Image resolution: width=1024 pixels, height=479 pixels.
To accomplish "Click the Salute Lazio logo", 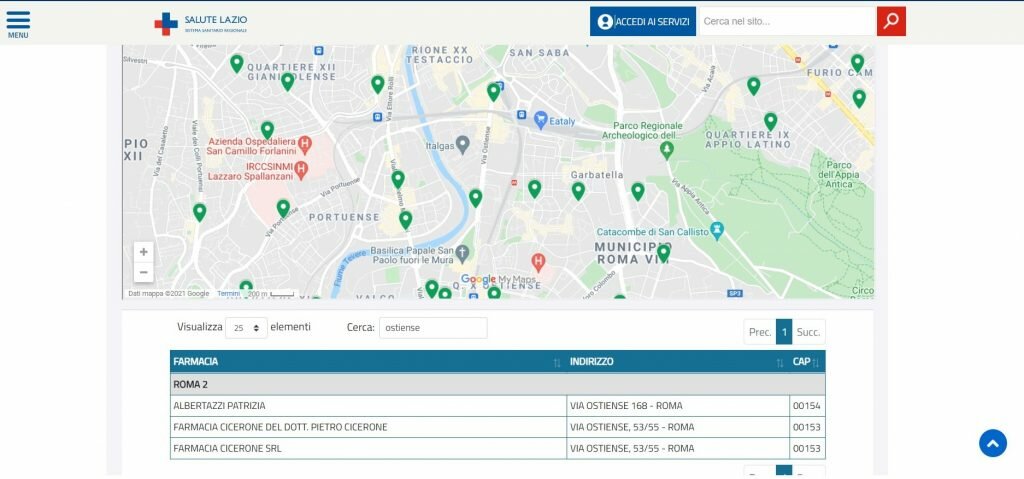I will pyautogui.click(x=201, y=23).
